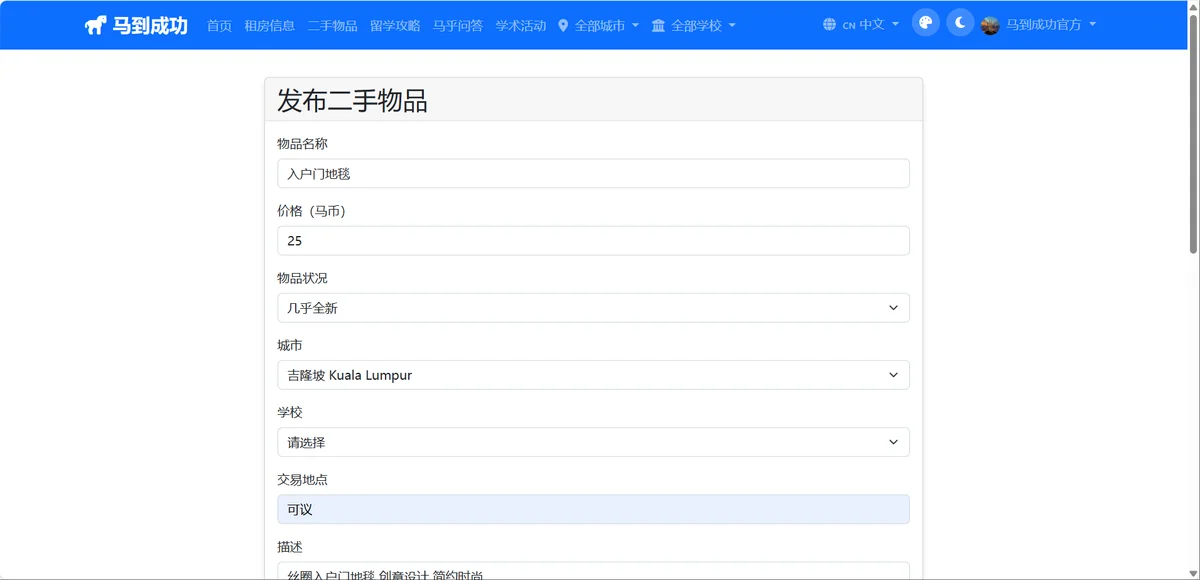Image resolution: width=1200 pixels, height=580 pixels.
Task: Expand 城市 select showing 吉隆坡 Kuala Lumpur
Action: click(x=593, y=375)
